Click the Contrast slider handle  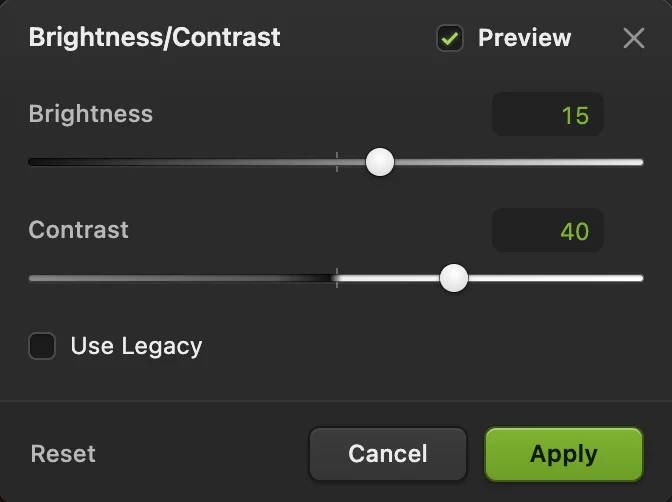click(454, 278)
